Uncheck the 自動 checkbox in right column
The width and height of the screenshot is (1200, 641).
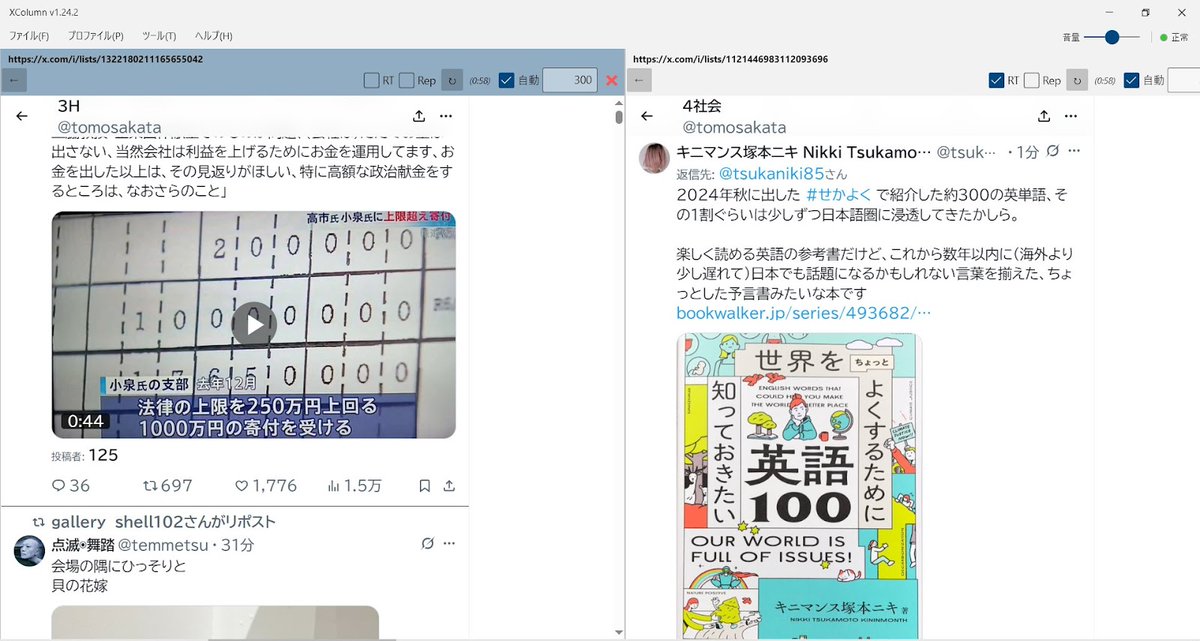(x=1131, y=80)
